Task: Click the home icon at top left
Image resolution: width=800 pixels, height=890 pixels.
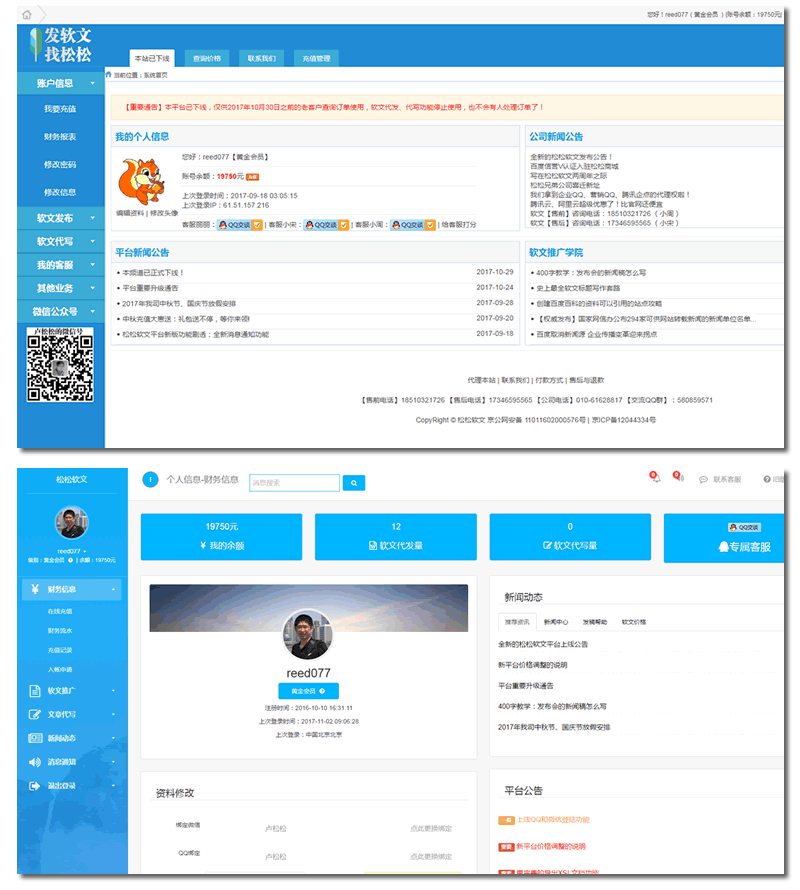Action: pos(26,14)
